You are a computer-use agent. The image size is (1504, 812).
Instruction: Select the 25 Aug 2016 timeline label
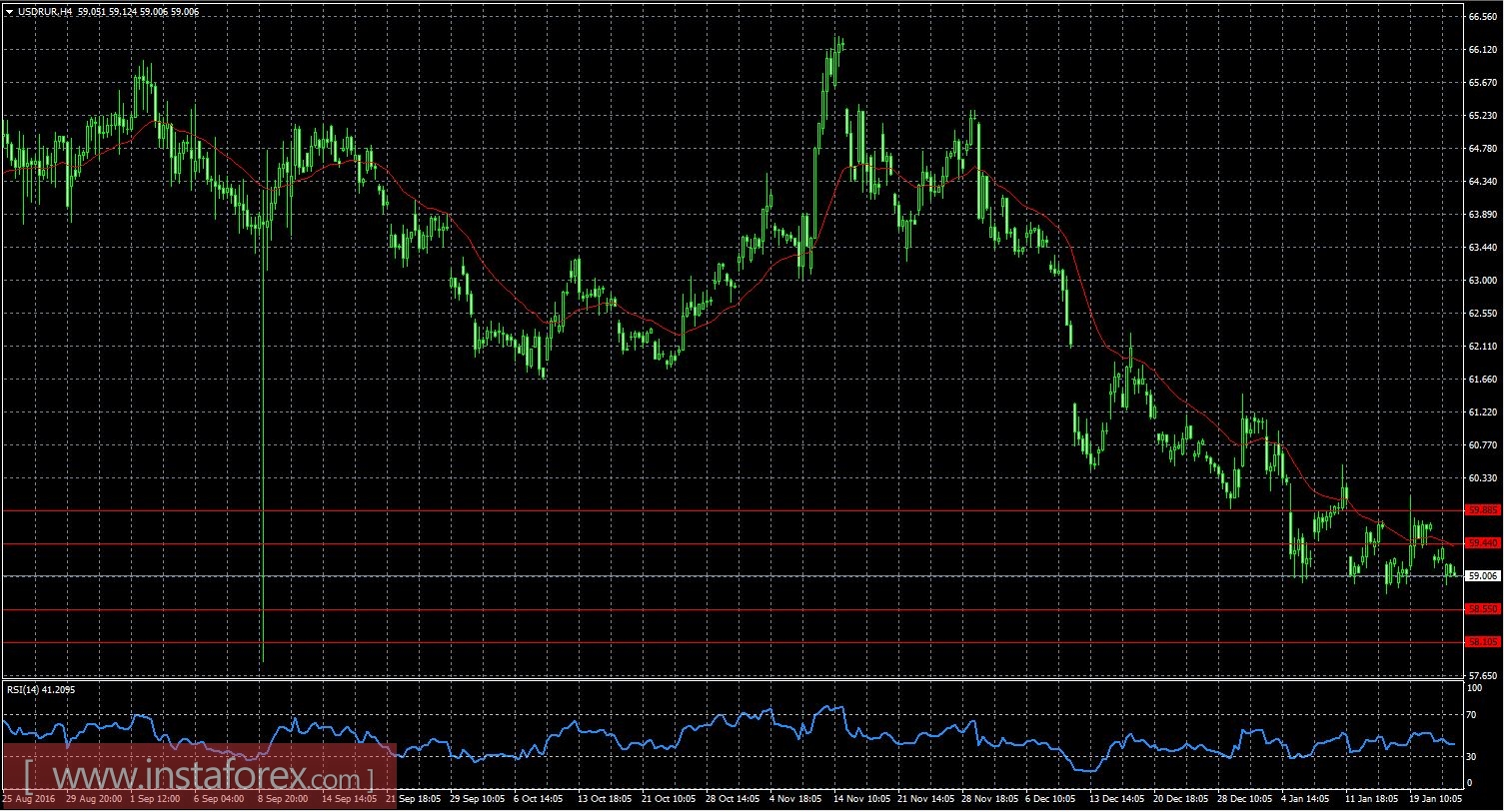(28, 799)
